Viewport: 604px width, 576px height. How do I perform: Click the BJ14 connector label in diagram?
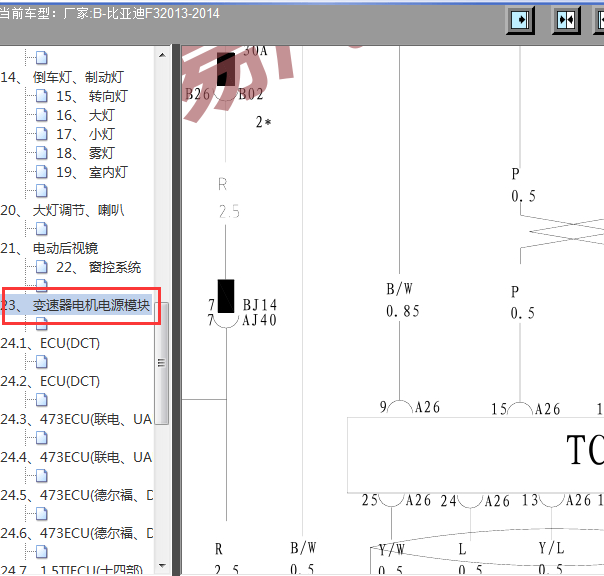click(260, 305)
